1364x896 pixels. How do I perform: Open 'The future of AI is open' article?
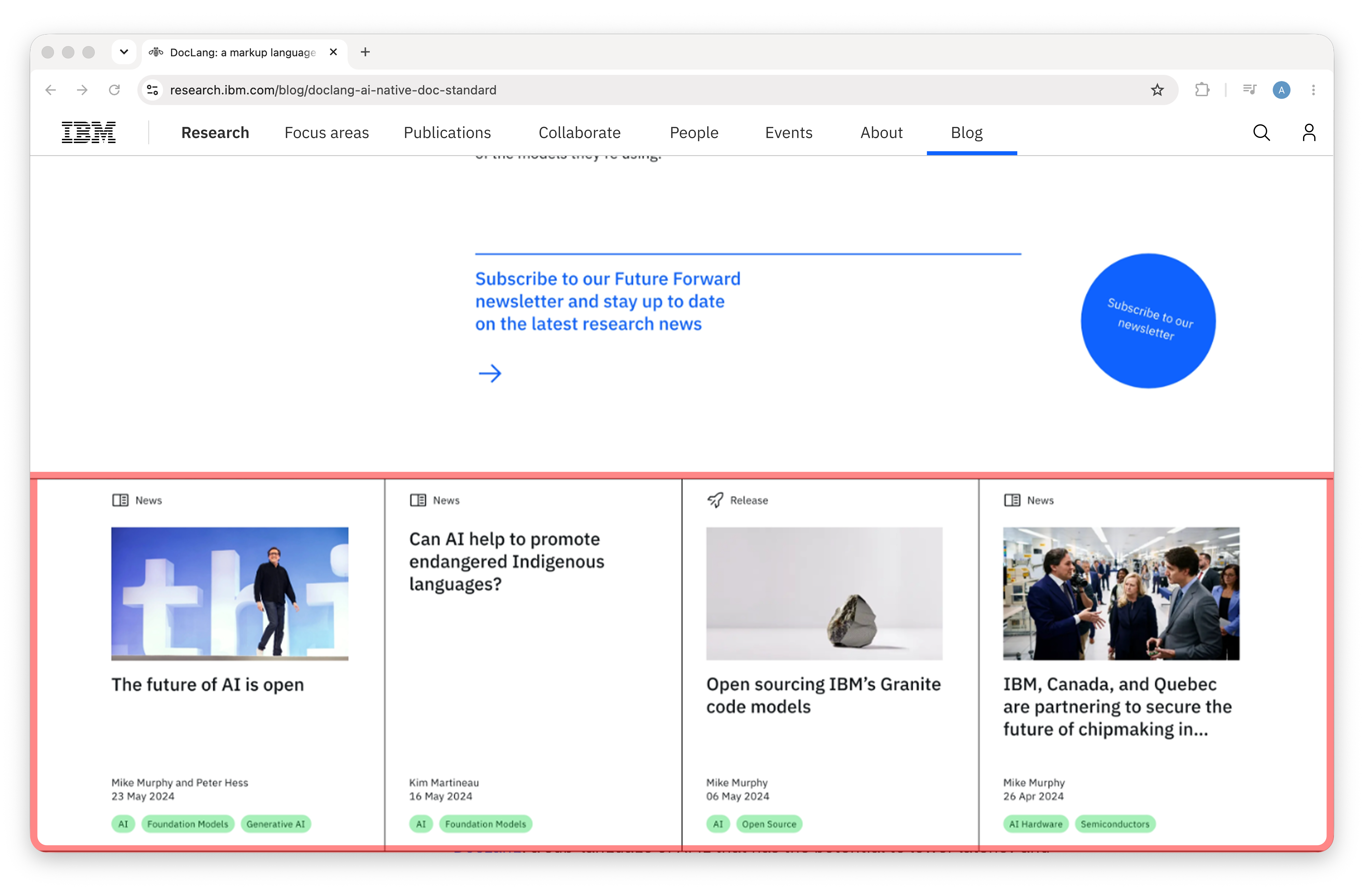point(208,685)
